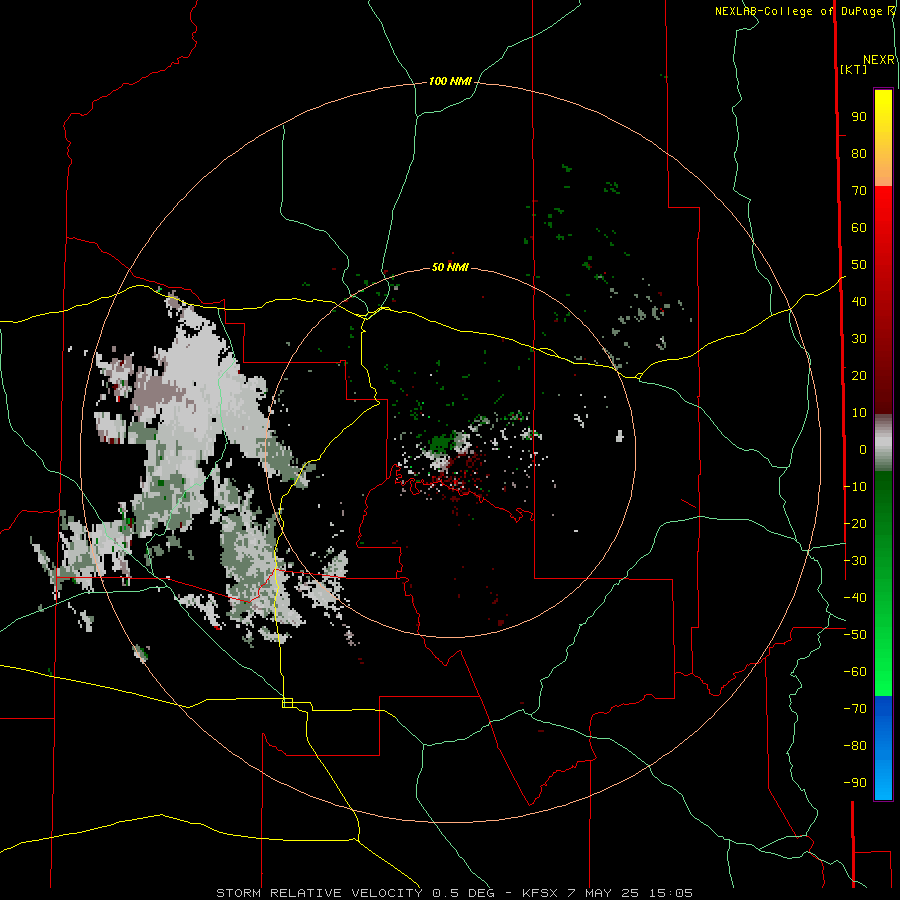Image resolution: width=900 pixels, height=900 pixels.
Task: Click the -90 value on velocity scale
Action: pyautogui.click(x=855, y=783)
